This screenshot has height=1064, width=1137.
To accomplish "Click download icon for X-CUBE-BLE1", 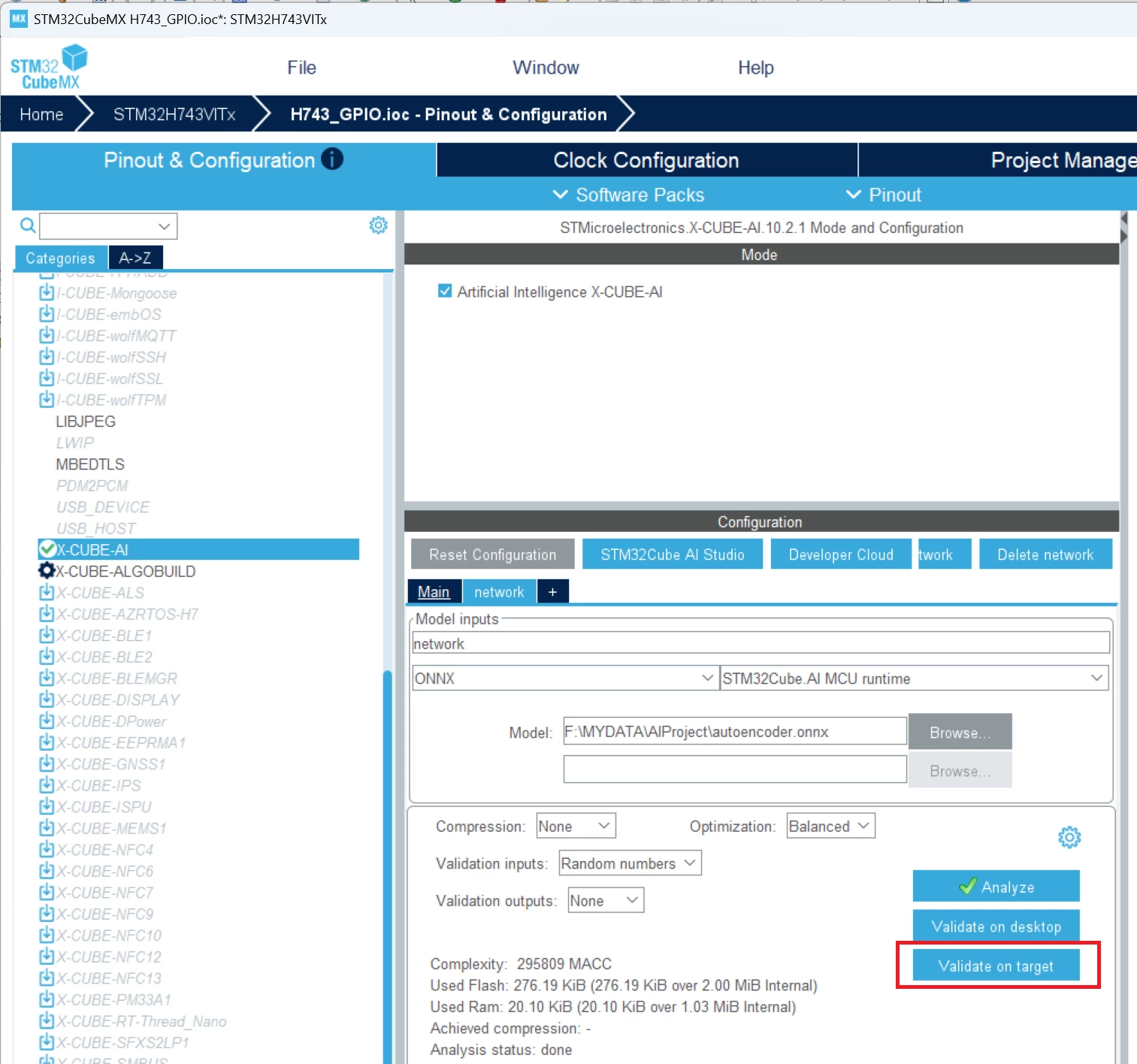I will coord(47,635).
